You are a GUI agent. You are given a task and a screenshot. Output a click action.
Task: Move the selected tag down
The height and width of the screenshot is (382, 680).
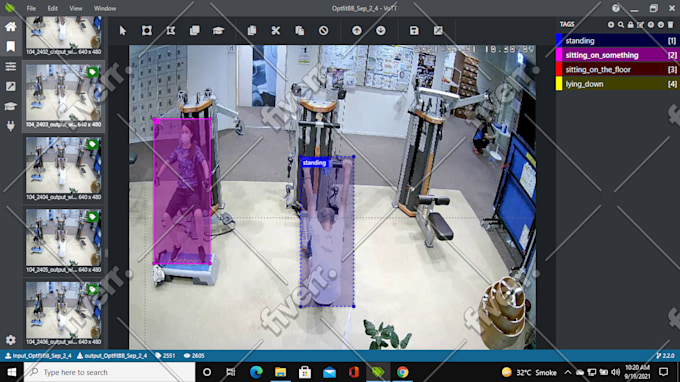[660, 25]
